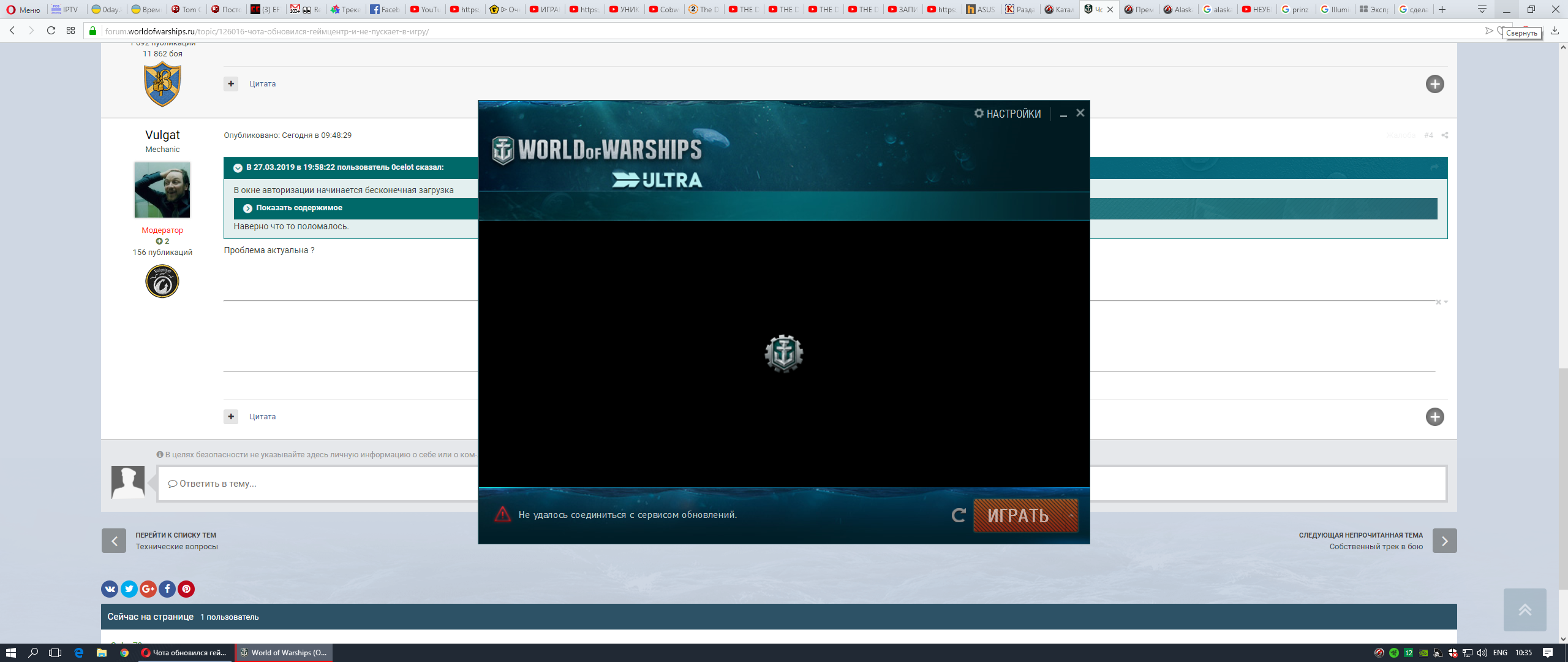Click multiquote plus button in the upper post
1568x662 pixels.
(x=231, y=84)
